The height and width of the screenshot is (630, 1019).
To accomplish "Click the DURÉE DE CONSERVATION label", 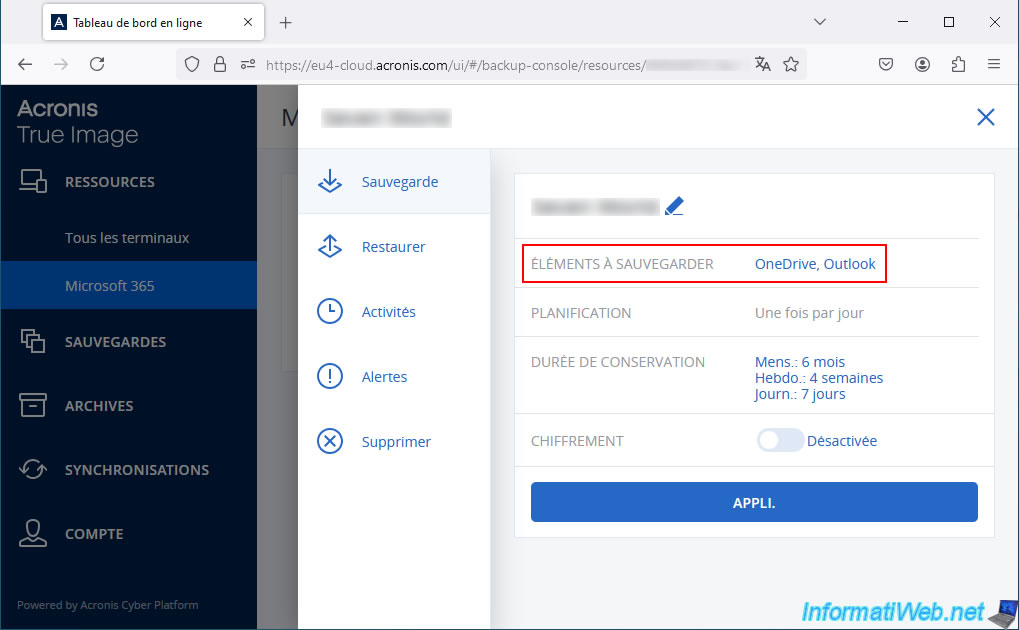I will coord(617,361).
